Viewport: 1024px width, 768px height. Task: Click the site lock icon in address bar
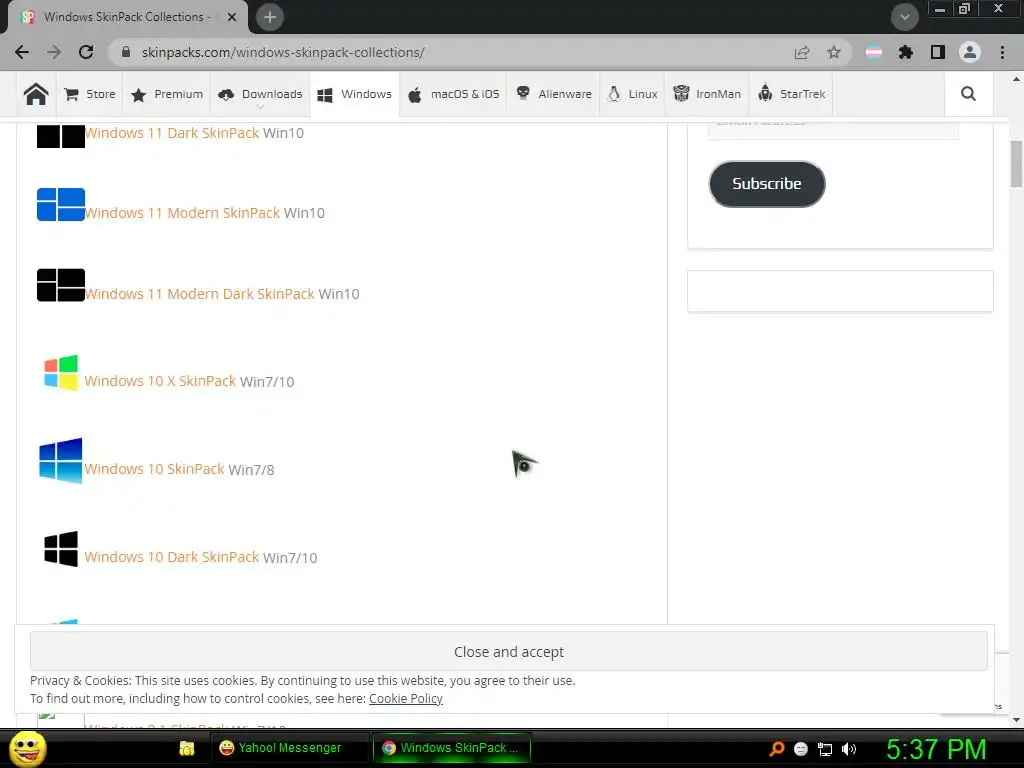click(126, 52)
